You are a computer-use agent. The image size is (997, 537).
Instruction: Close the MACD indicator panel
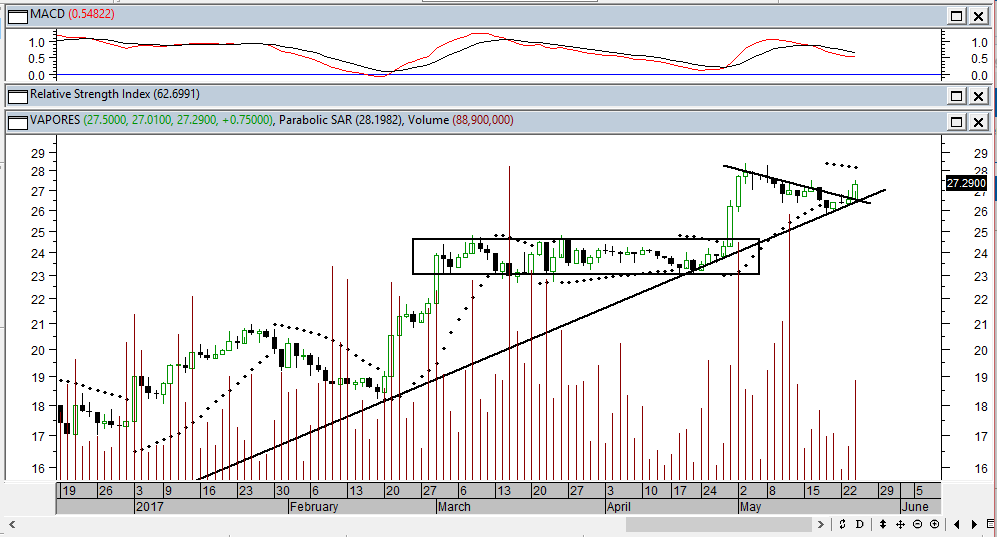[978, 16]
